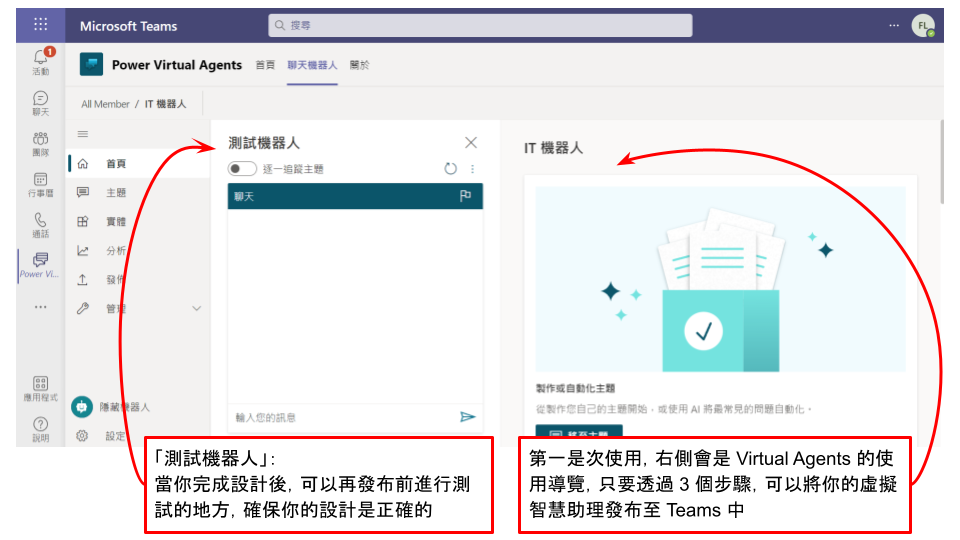Click the 測試機器人 panel title
The height and width of the screenshot is (540, 960).
pyautogui.click(x=264, y=143)
